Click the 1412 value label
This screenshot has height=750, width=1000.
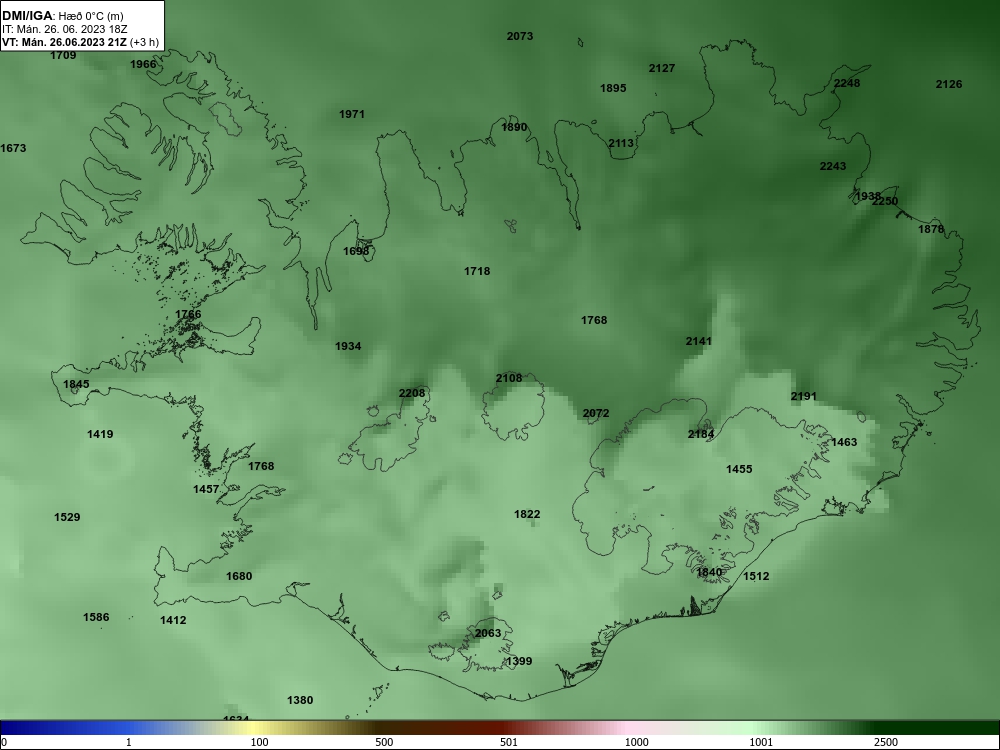coord(173,621)
